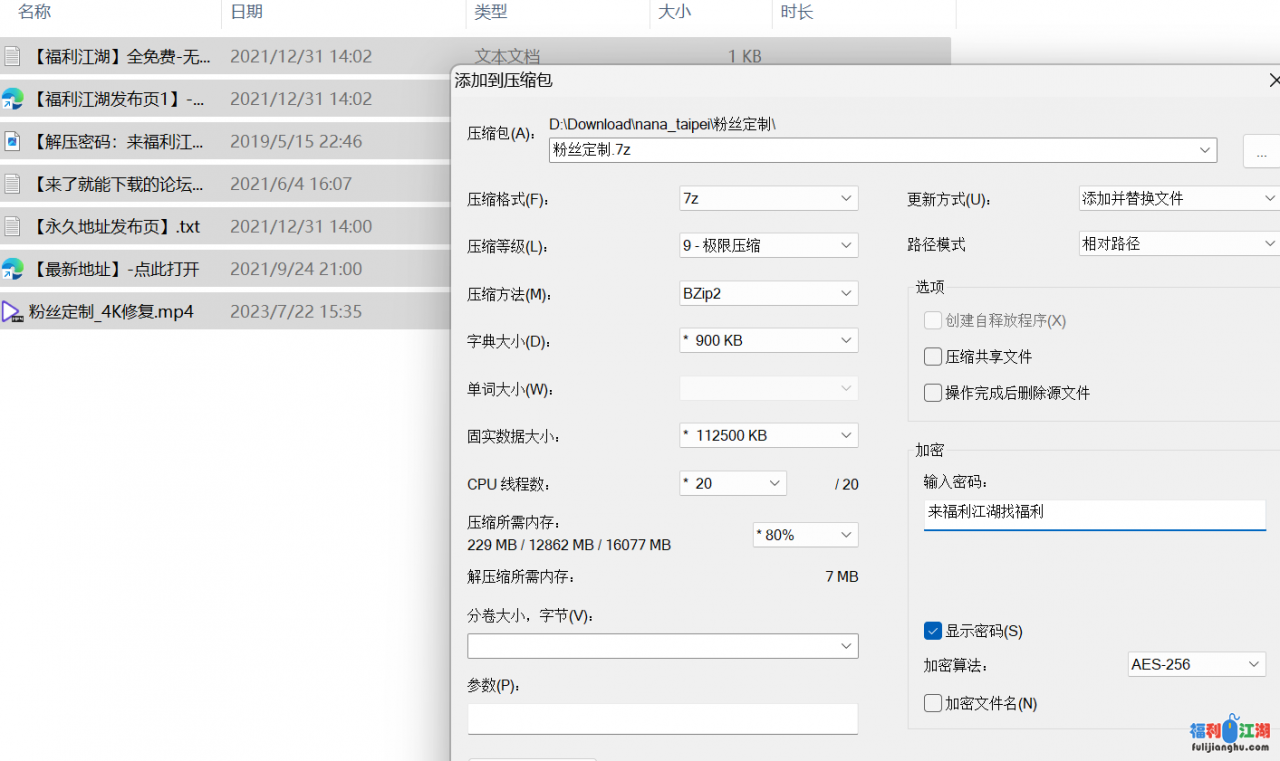1280x761 pixels.
Task: Select the video icon of 粉丝定制_4K修复.mp4
Action: point(12,311)
